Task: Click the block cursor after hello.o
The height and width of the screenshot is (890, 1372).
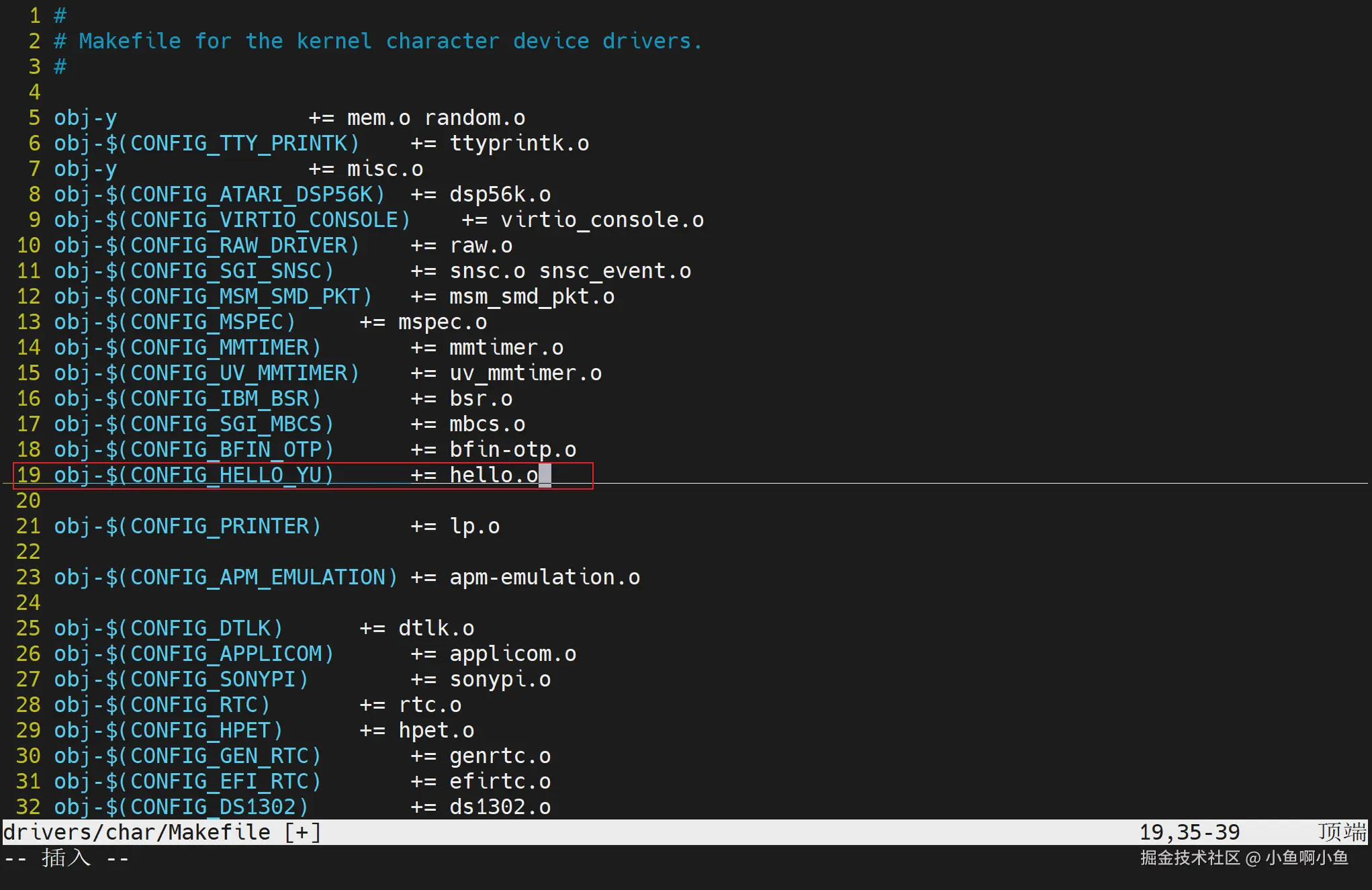Action: (x=545, y=475)
